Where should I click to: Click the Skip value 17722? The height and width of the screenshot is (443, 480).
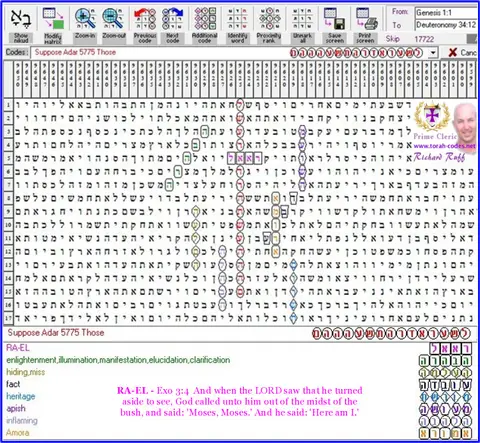(424, 39)
